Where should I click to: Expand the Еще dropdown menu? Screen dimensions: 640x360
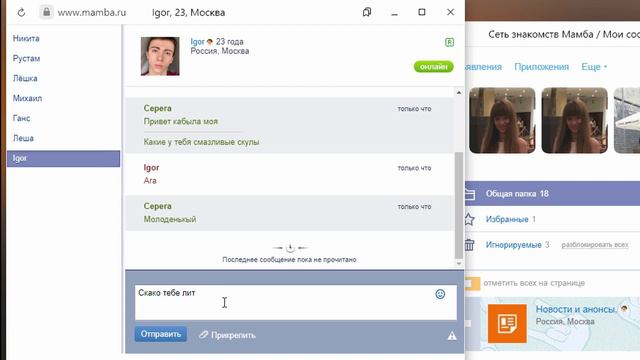pos(594,67)
